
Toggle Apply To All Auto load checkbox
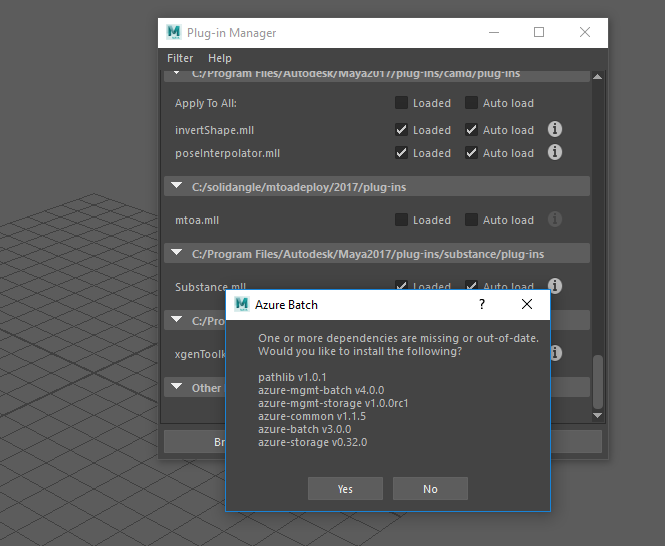471,103
